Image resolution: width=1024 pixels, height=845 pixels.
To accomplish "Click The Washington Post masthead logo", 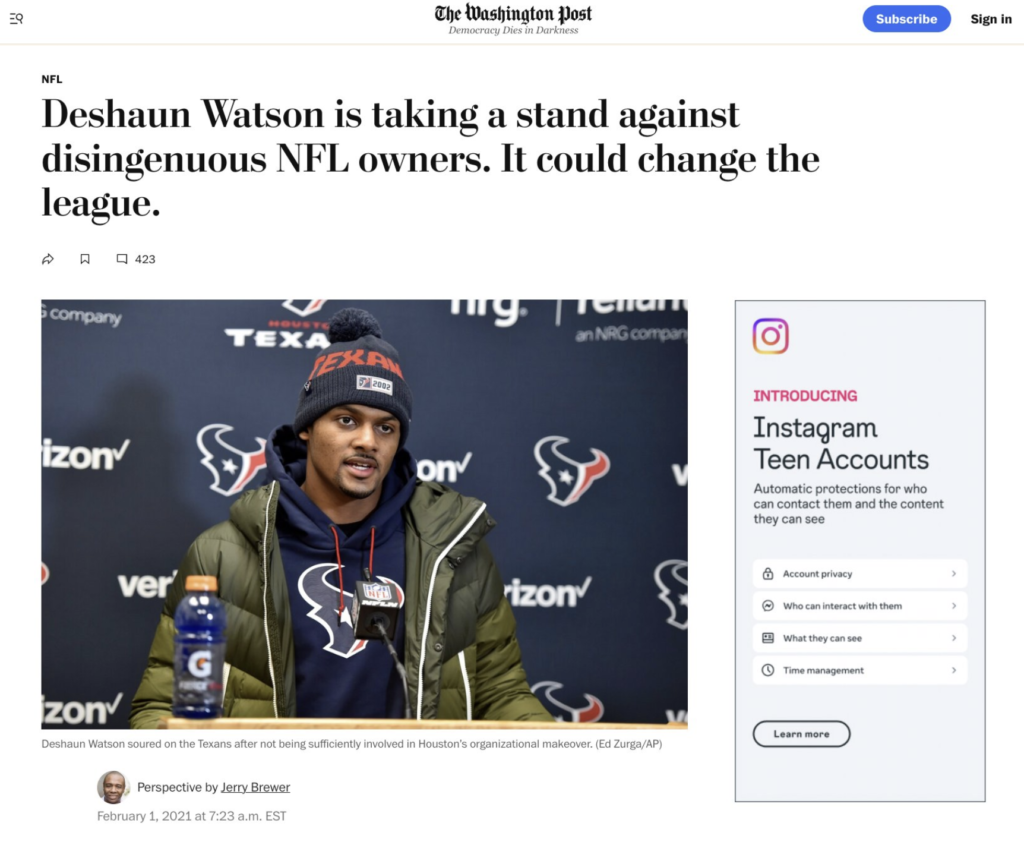I will pos(513,18).
